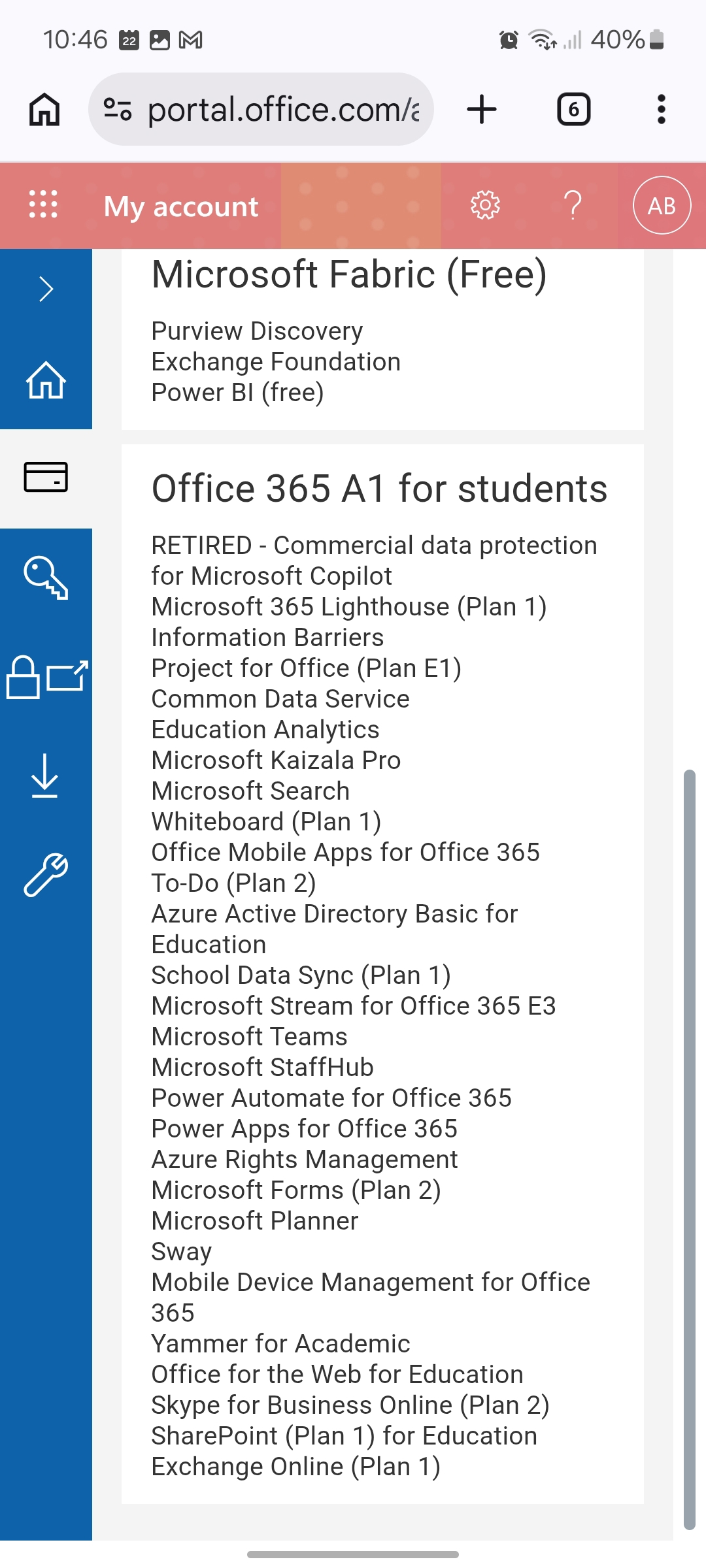Click Microsoft 365 Lighthouse (Plan 1)

(x=349, y=607)
